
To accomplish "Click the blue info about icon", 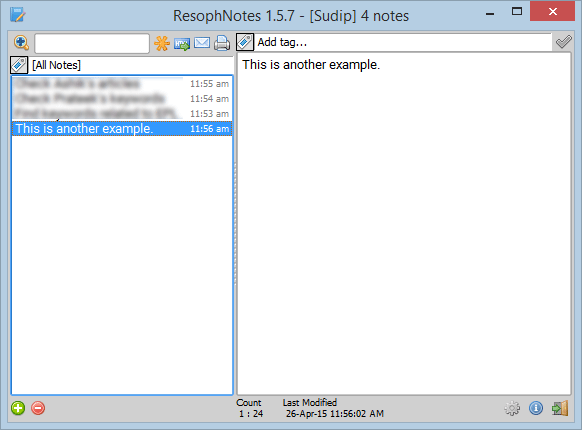I will coord(536,408).
